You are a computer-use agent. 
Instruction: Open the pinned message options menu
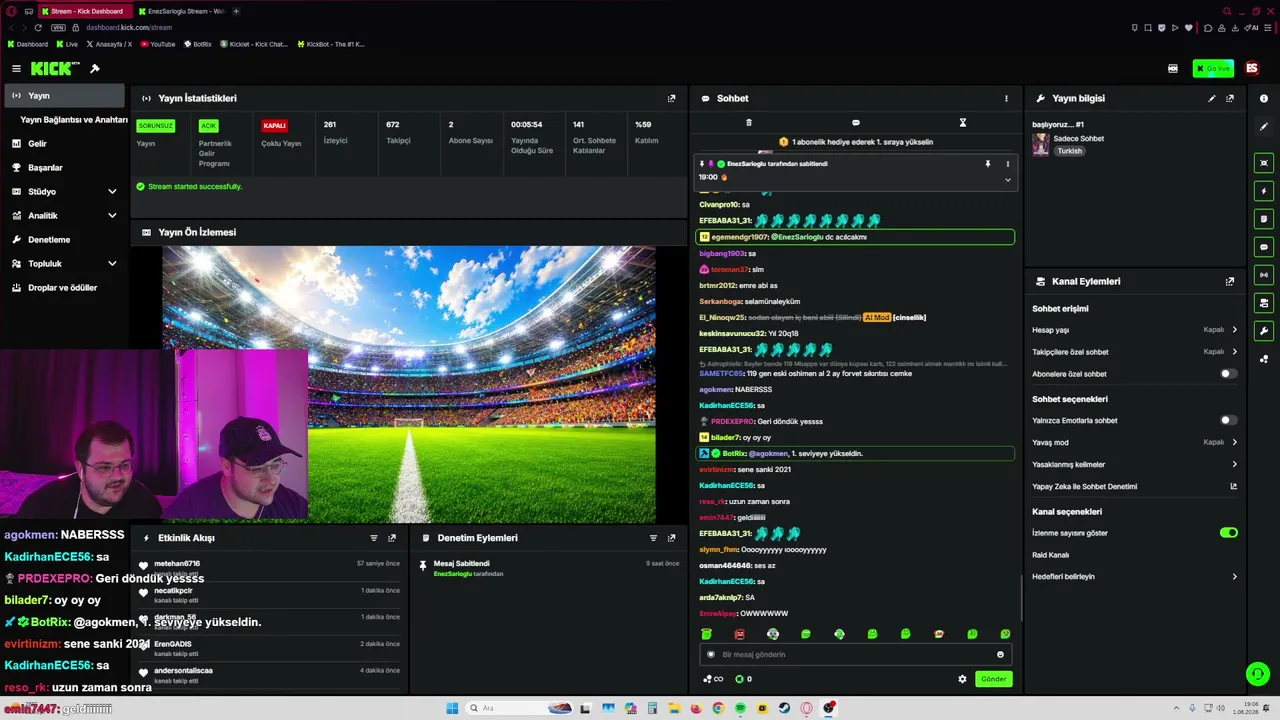[1007, 164]
